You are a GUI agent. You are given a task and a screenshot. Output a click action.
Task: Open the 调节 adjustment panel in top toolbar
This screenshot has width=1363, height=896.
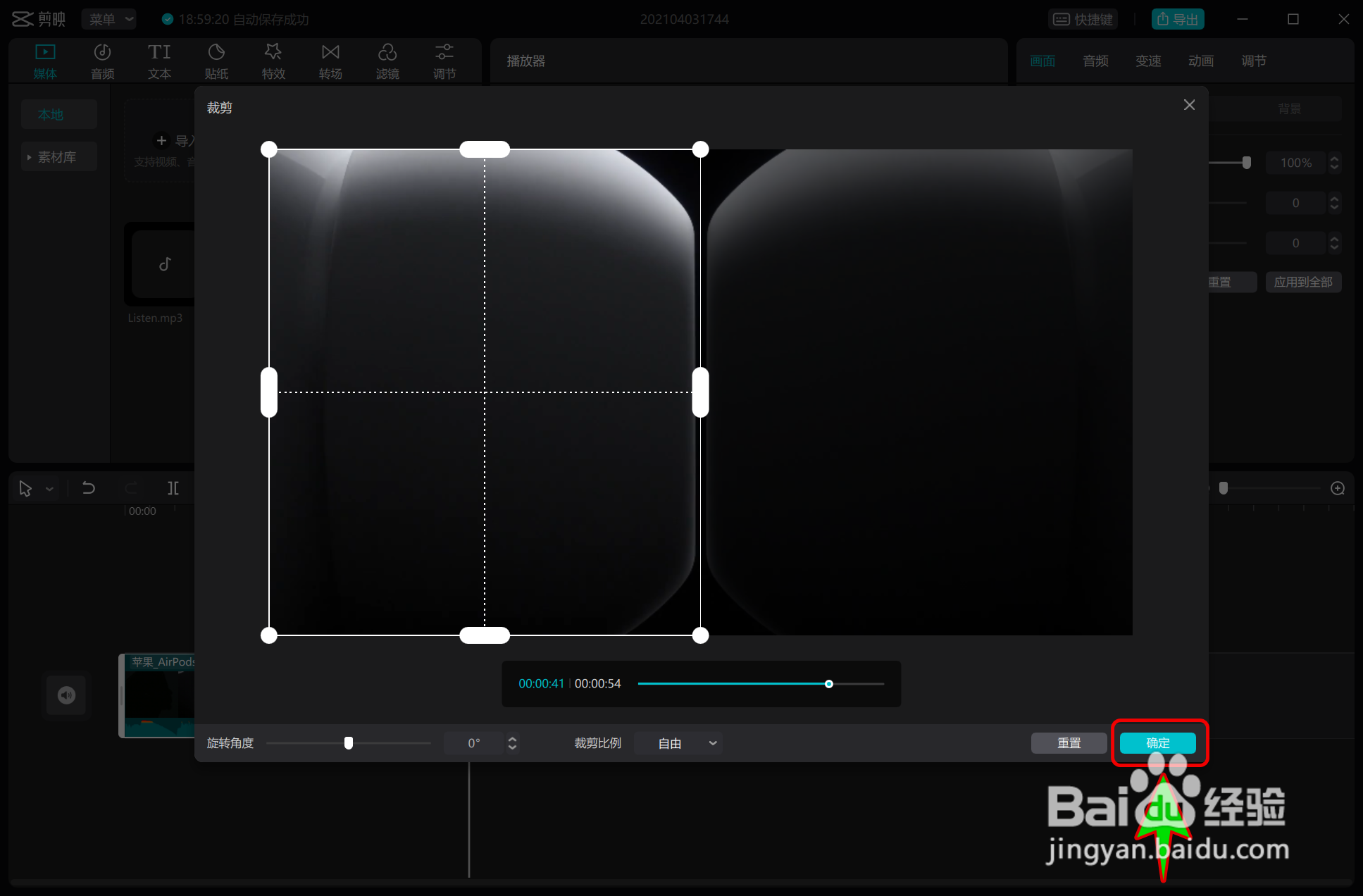coord(444,61)
